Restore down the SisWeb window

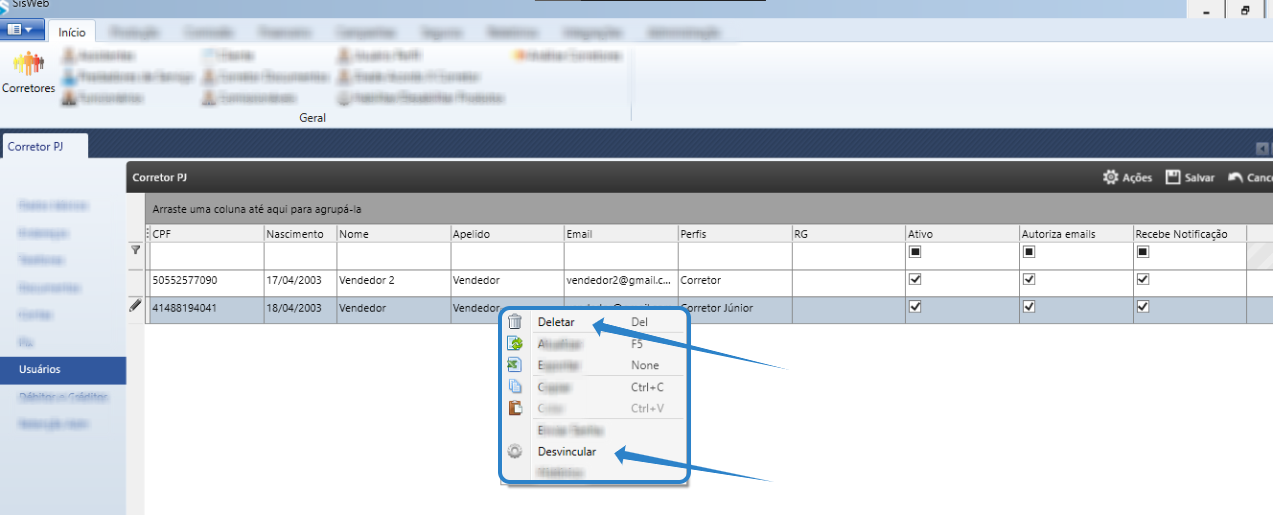[x=1245, y=10]
